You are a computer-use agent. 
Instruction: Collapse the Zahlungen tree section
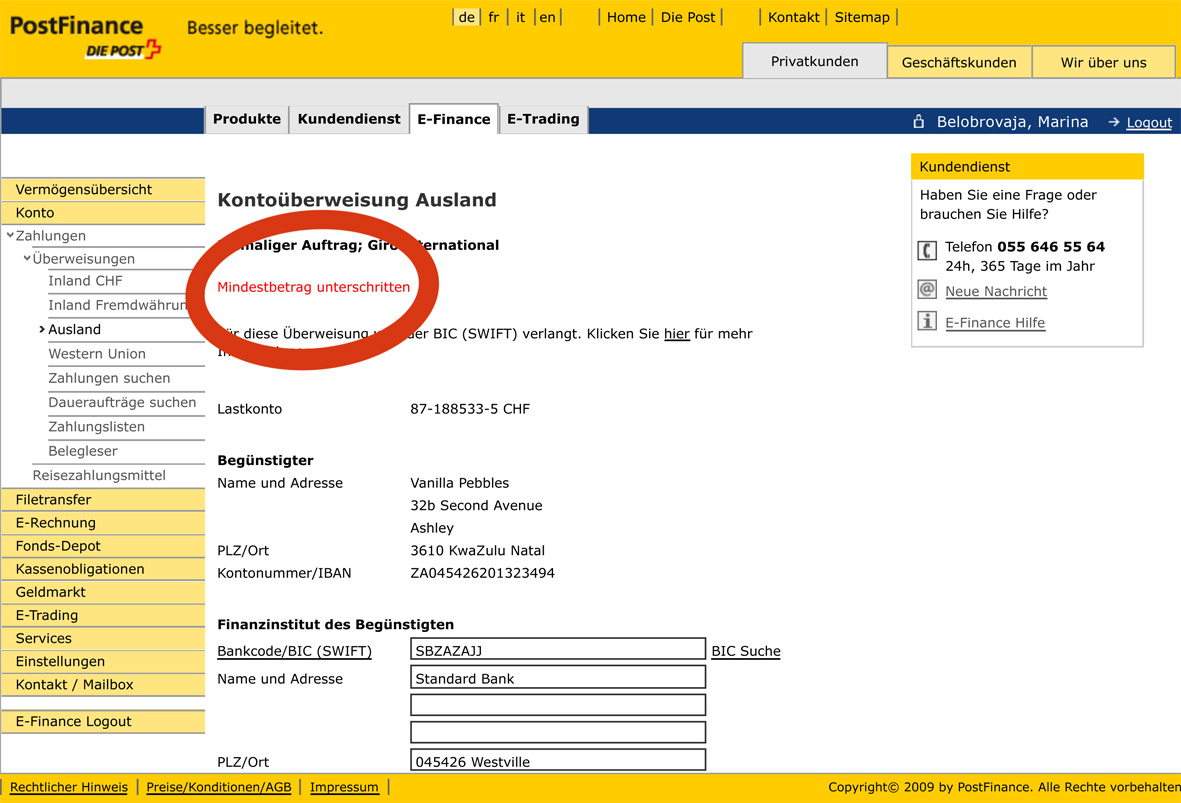tap(10, 235)
